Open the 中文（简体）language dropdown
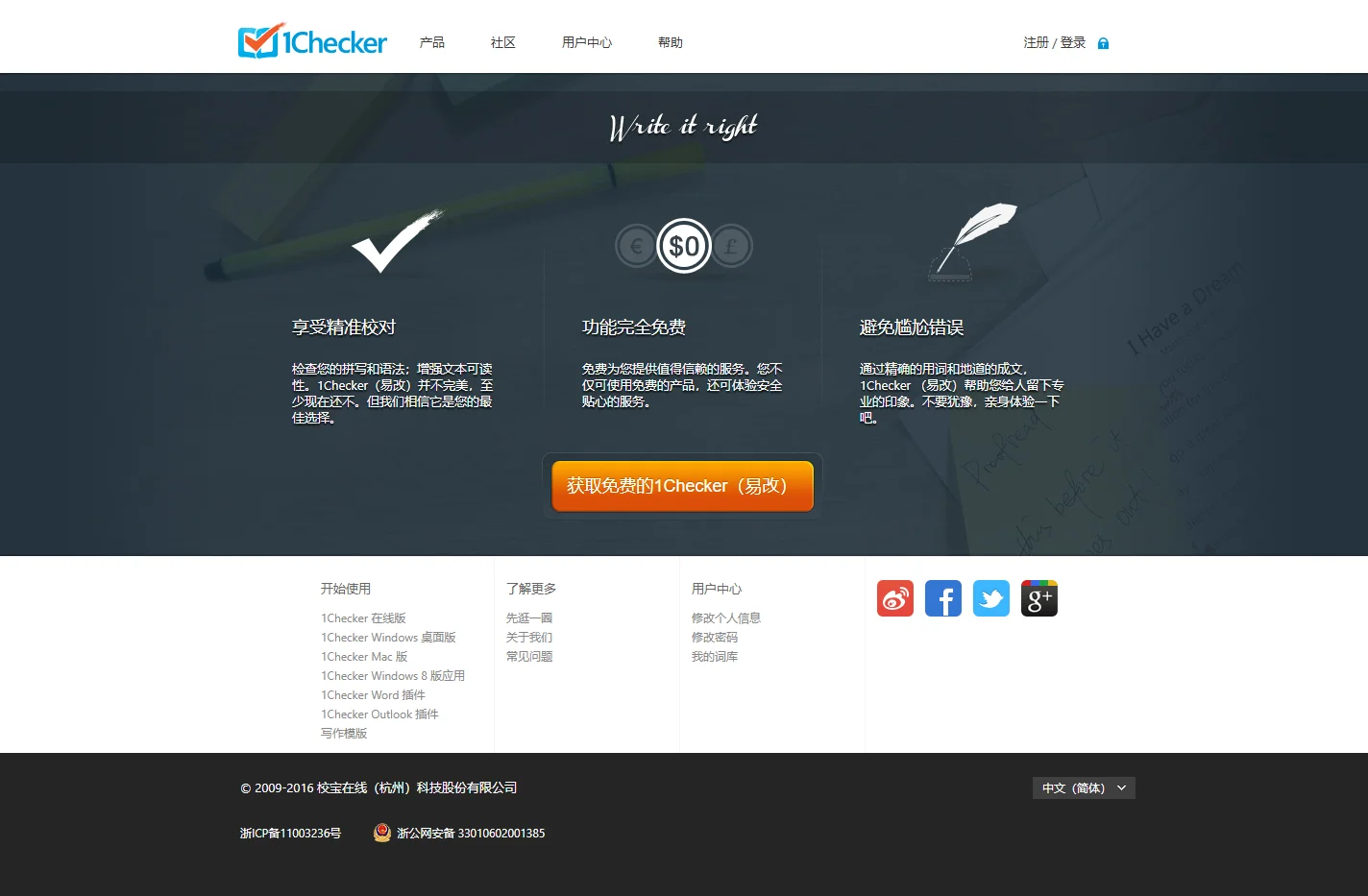The height and width of the screenshot is (896, 1368). tap(1084, 787)
